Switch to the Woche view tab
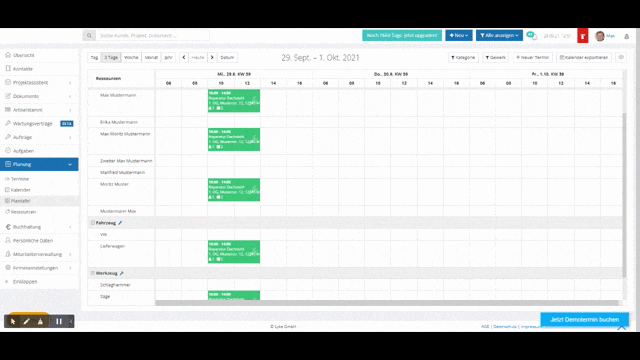Screen dimensions: 640x360 click(131, 58)
